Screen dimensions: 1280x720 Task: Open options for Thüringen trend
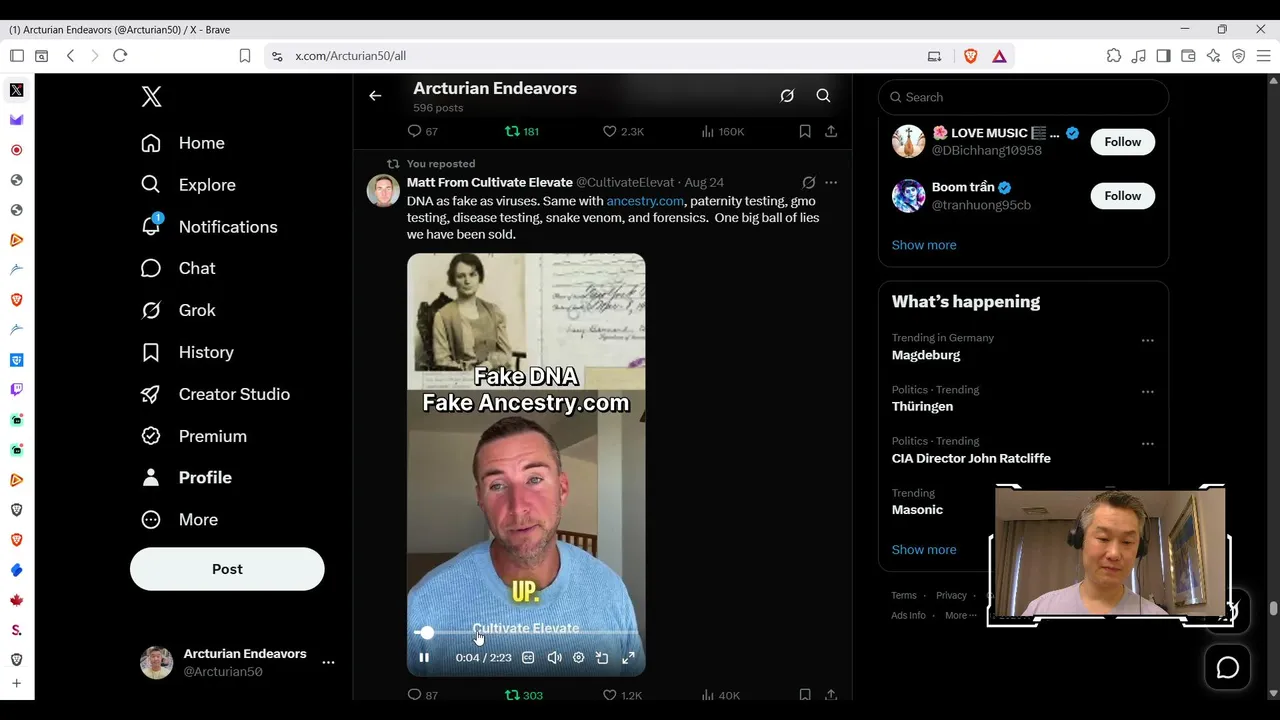click(1147, 392)
